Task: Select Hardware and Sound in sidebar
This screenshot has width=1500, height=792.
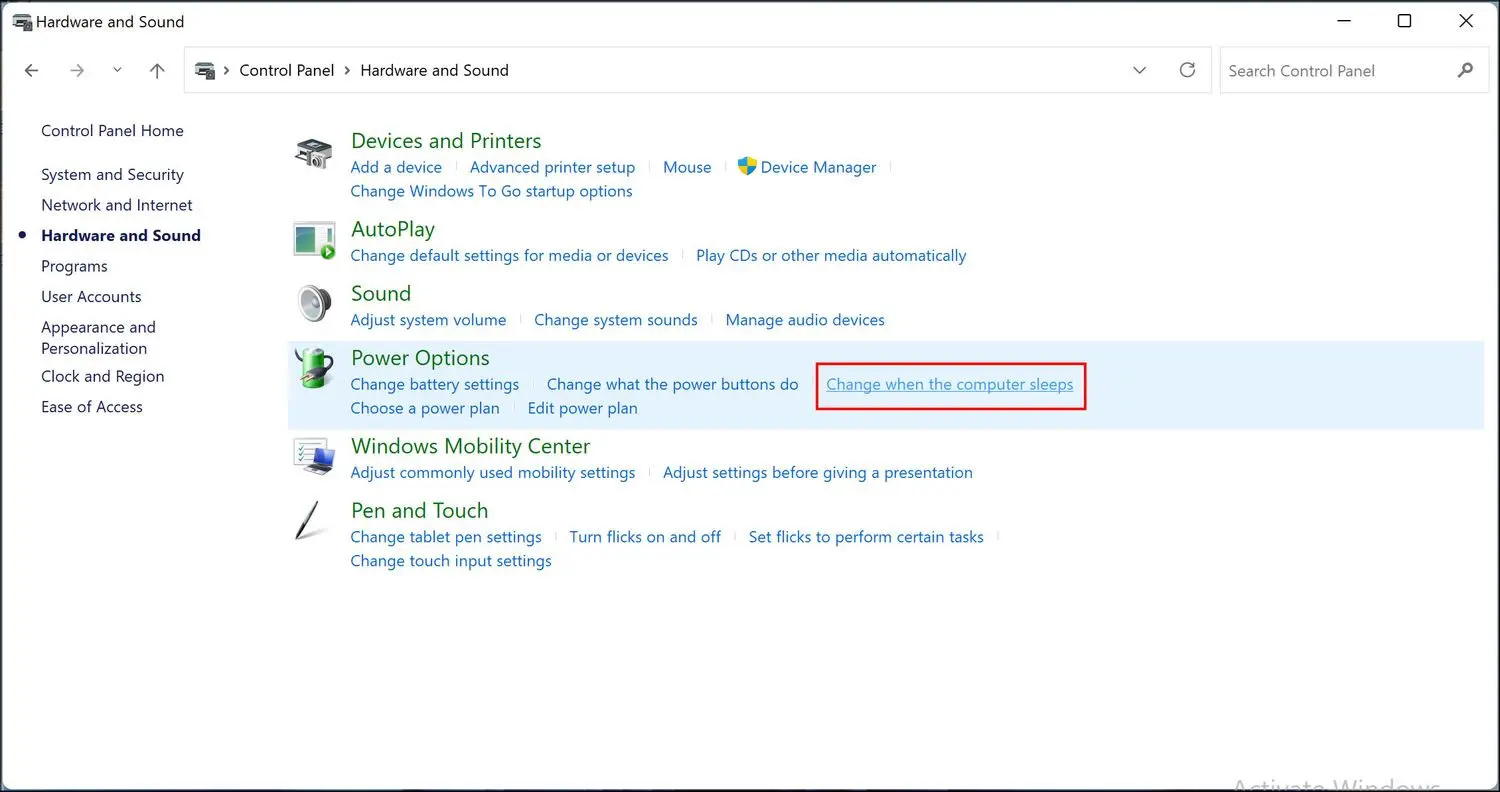Action: tap(121, 236)
